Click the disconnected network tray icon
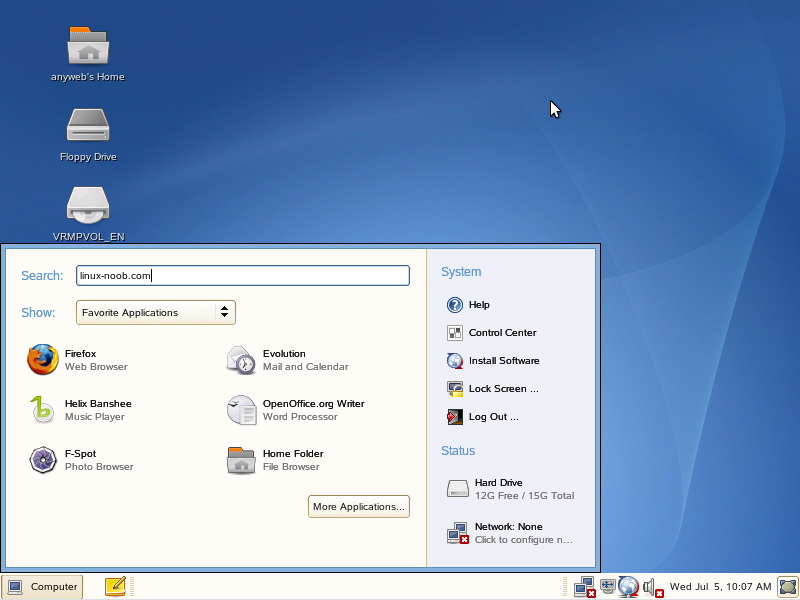This screenshot has height=600, width=800. (584, 587)
